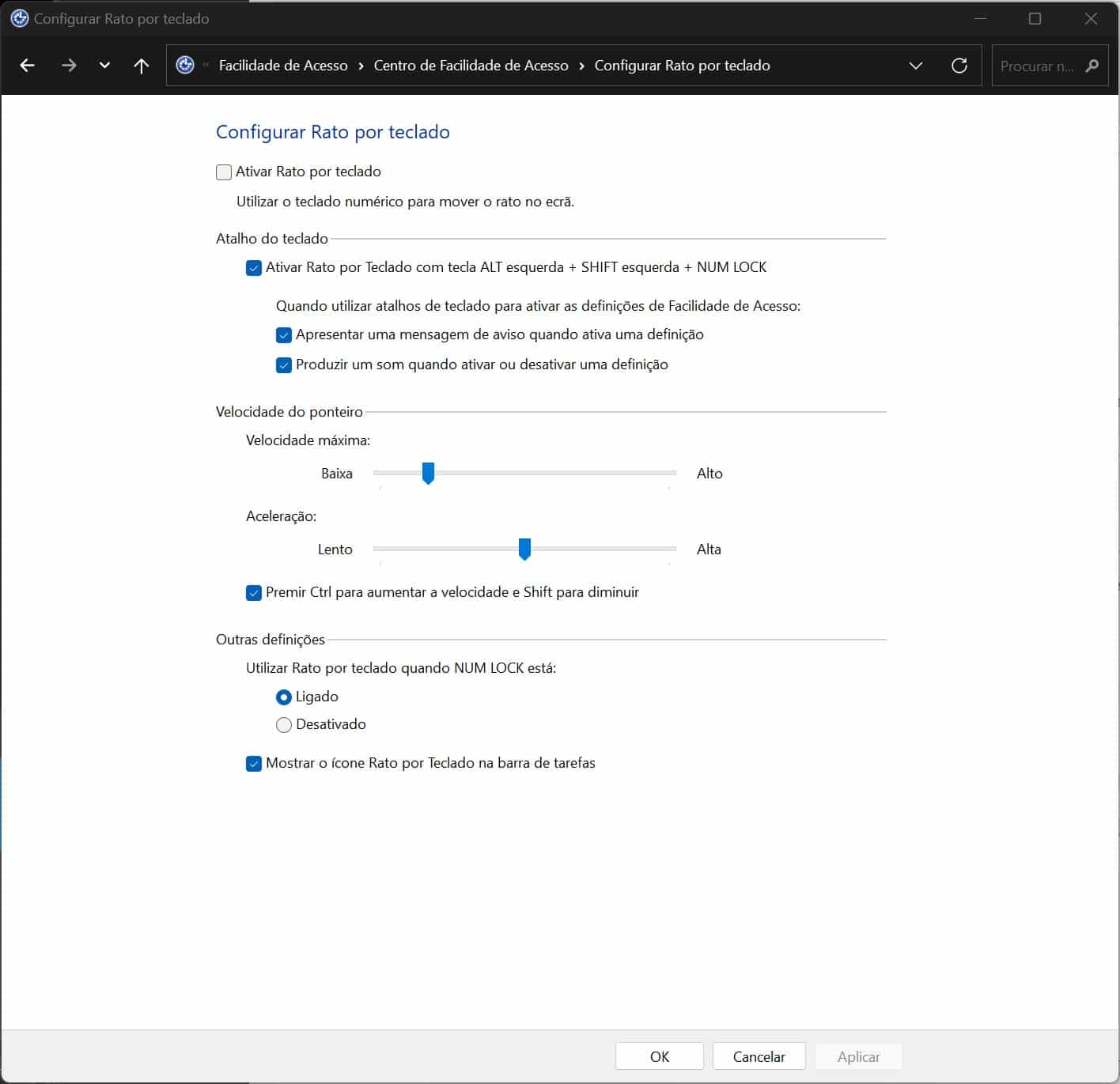Expand chevron after Centro de Facilidade de Acesso
1120x1084 pixels.
click(x=581, y=66)
